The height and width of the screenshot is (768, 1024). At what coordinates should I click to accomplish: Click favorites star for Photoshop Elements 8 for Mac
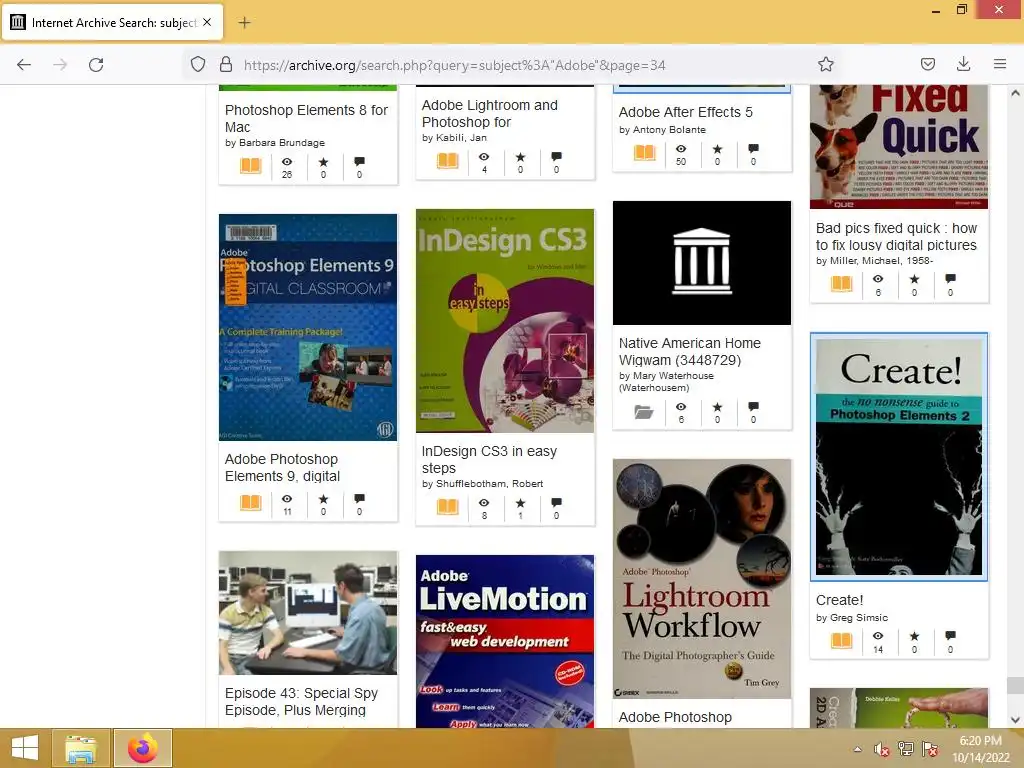[x=323, y=161]
